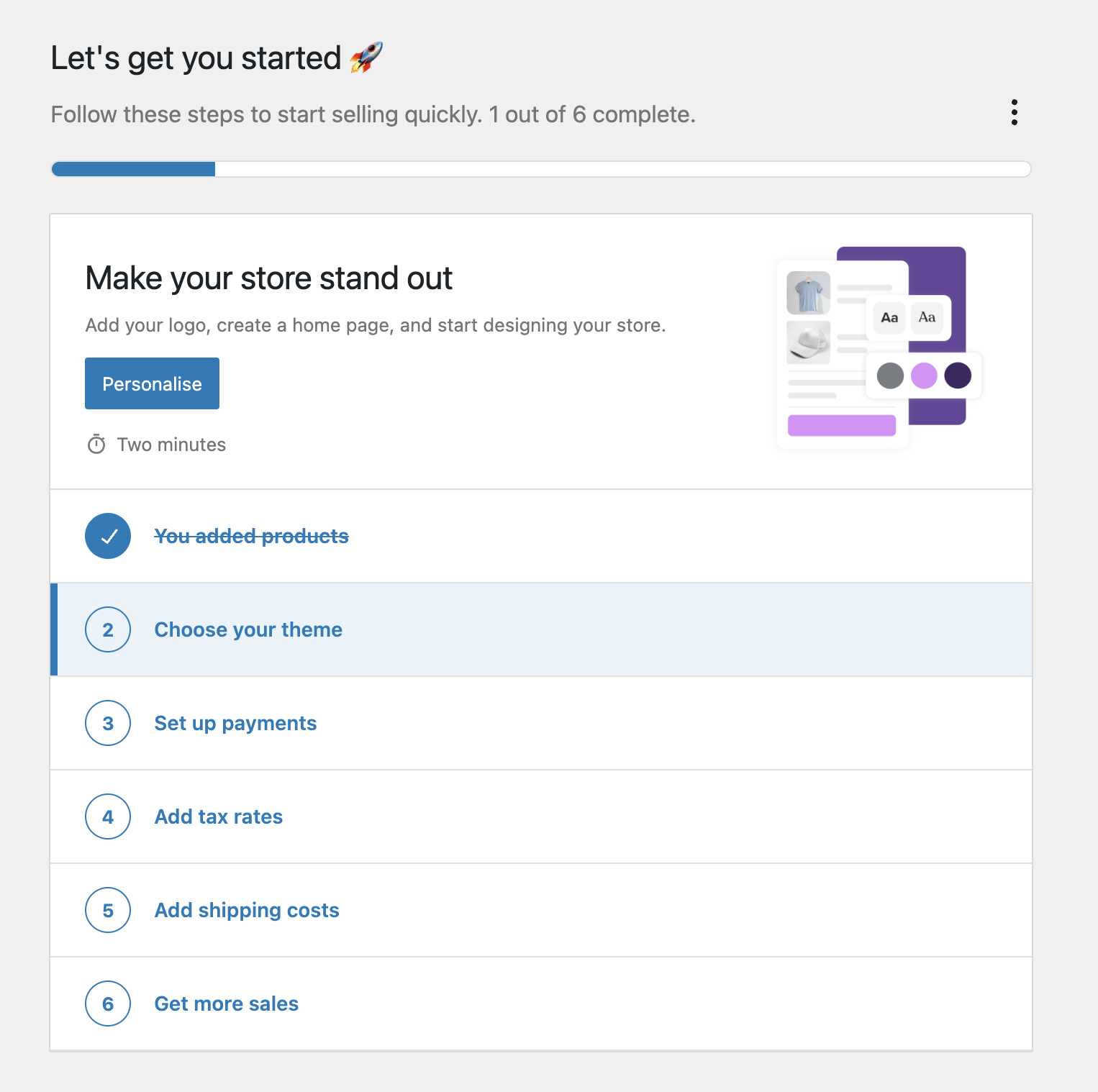Image resolution: width=1098 pixels, height=1092 pixels.
Task: Toggle completion on You added products step
Action: pos(252,536)
